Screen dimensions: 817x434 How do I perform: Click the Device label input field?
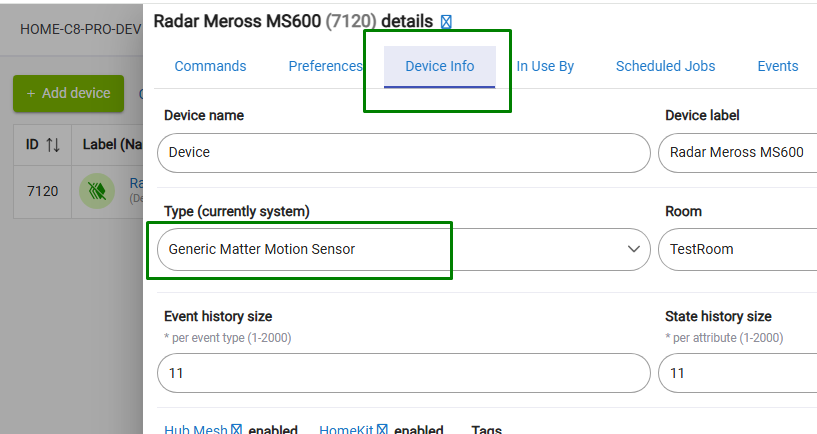coord(737,153)
